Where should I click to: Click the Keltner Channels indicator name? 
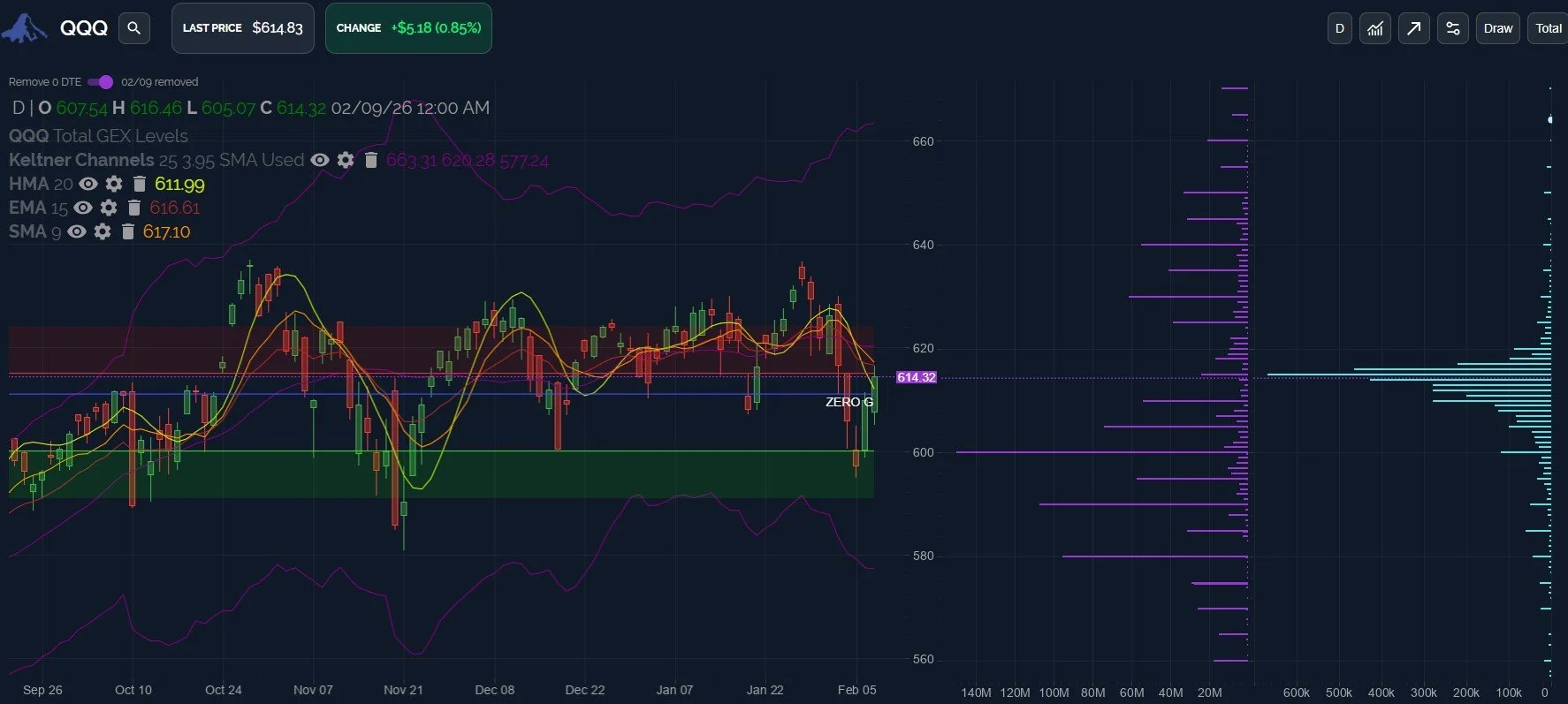click(x=81, y=160)
